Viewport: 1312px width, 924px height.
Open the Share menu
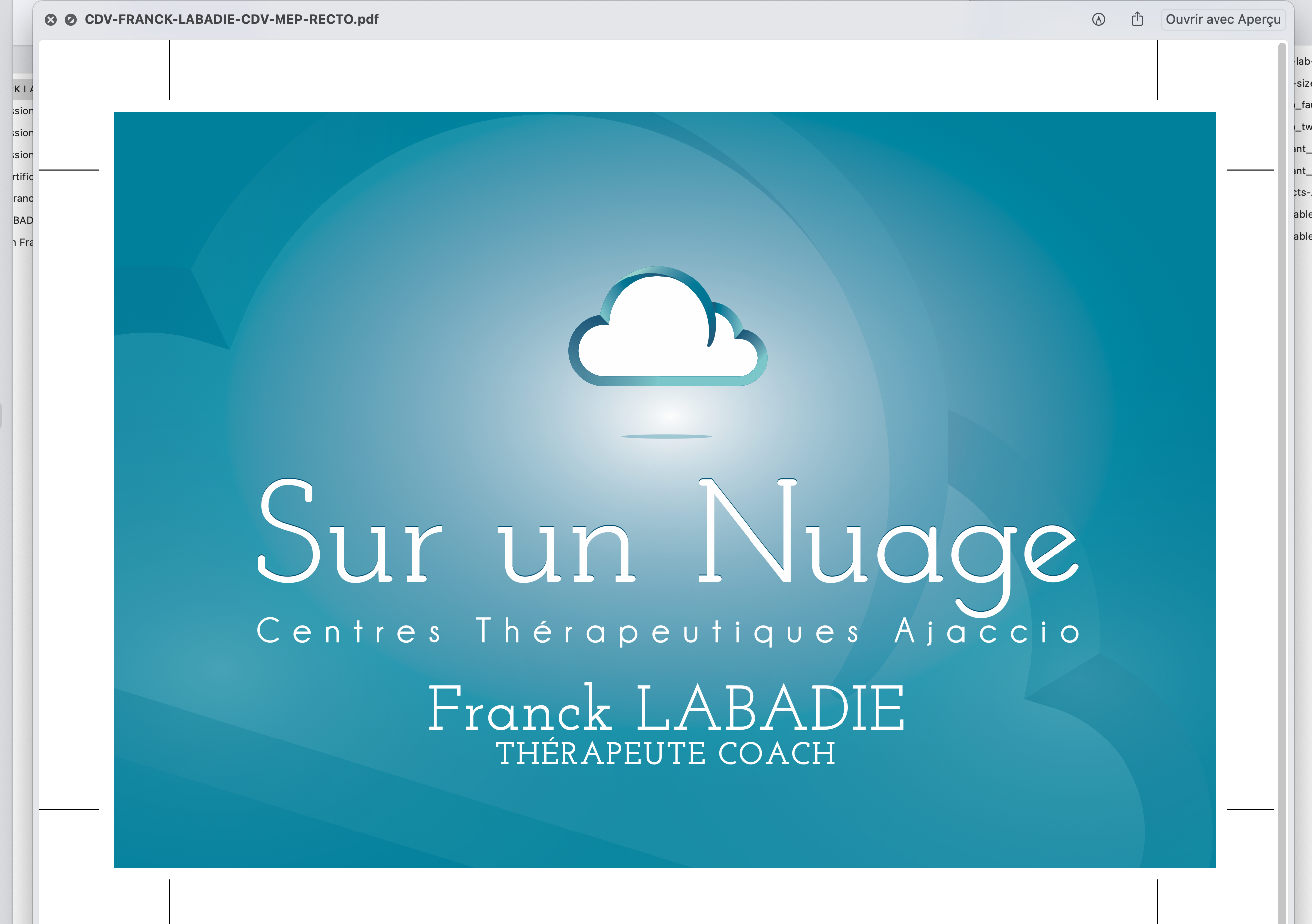coord(1138,19)
